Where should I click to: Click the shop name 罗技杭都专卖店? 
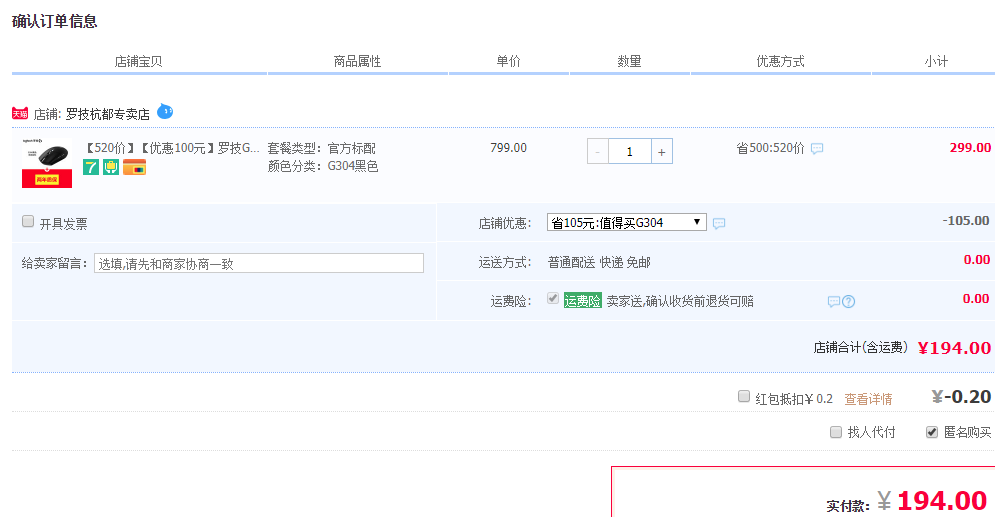tap(108, 114)
